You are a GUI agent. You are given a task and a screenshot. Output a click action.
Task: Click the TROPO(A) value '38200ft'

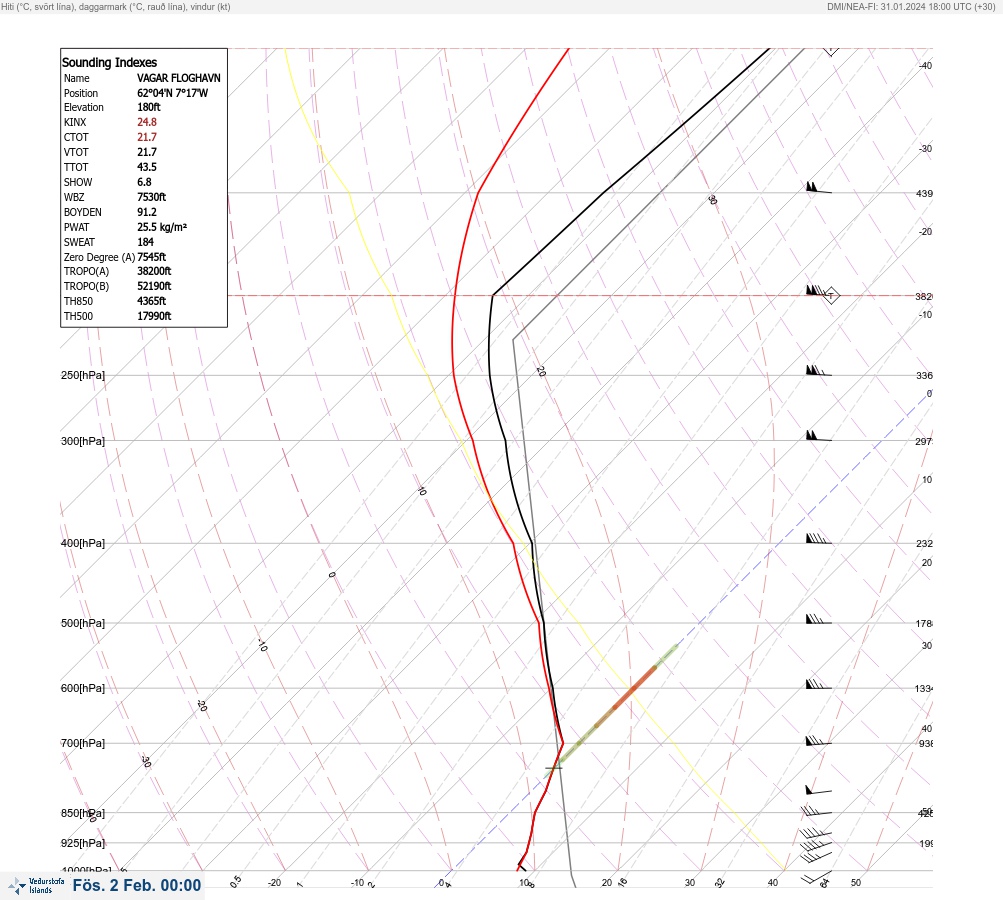[154, 271]
